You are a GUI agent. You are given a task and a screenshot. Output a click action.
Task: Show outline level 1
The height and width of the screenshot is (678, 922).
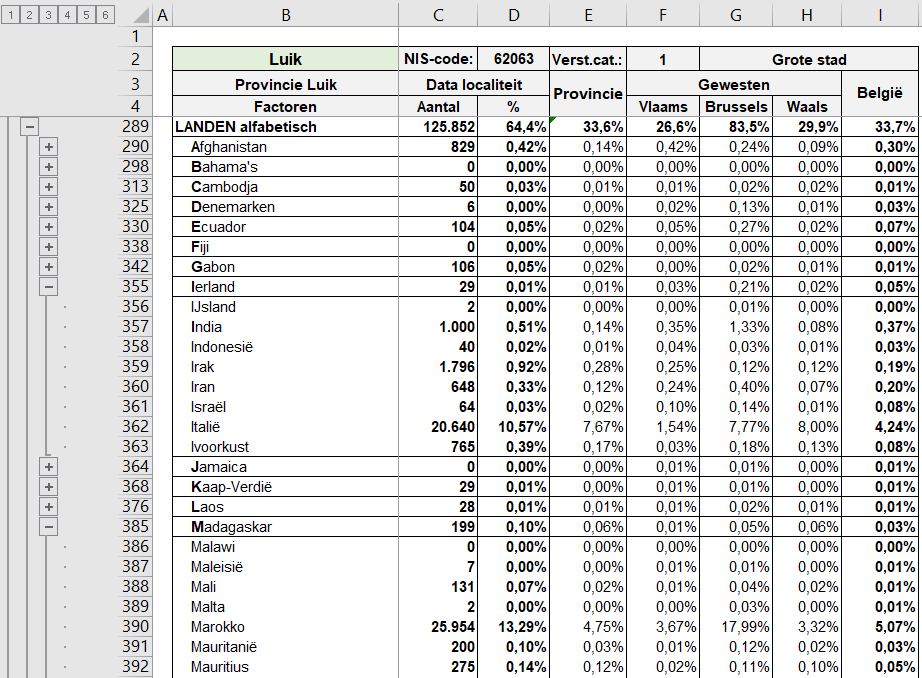pyautogui.click(x=11, y=15)
